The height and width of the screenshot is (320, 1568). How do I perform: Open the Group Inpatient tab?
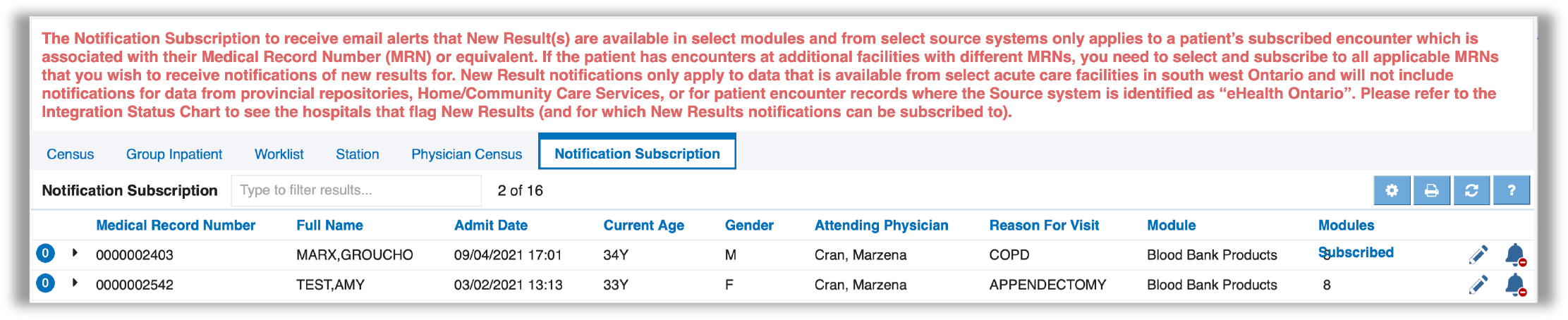point(174,154)
